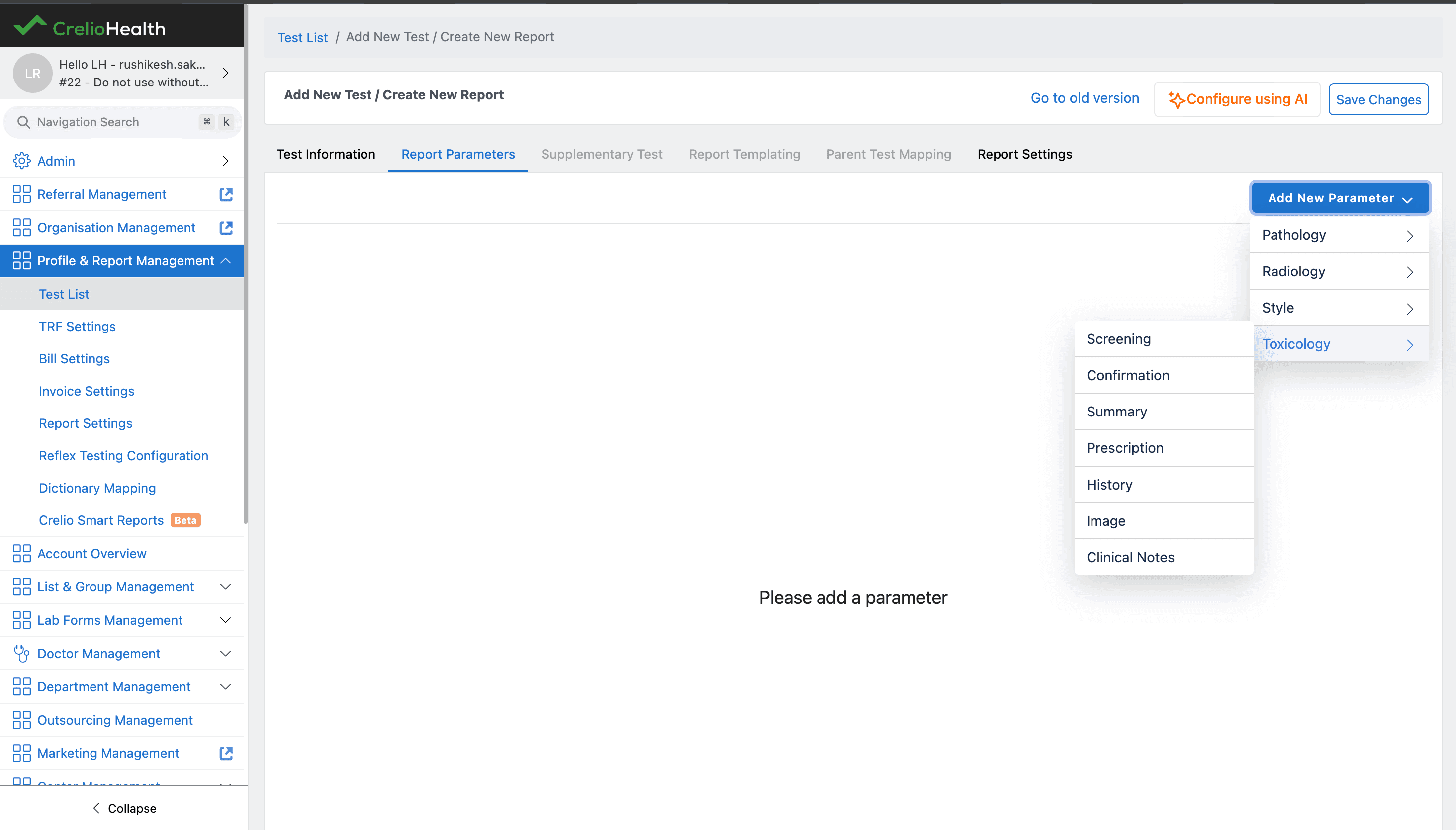The image size is (1456, 830).
Task: Select History parameter option
Action: 1164,485
